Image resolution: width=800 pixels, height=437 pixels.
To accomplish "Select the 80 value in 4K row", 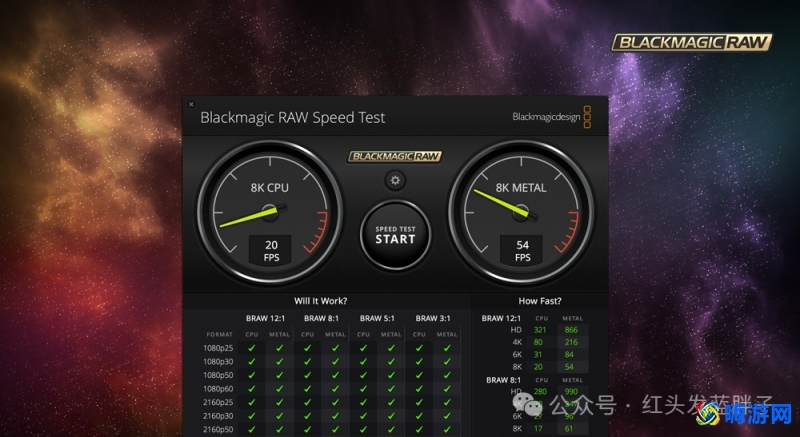I will pos(538,342).
